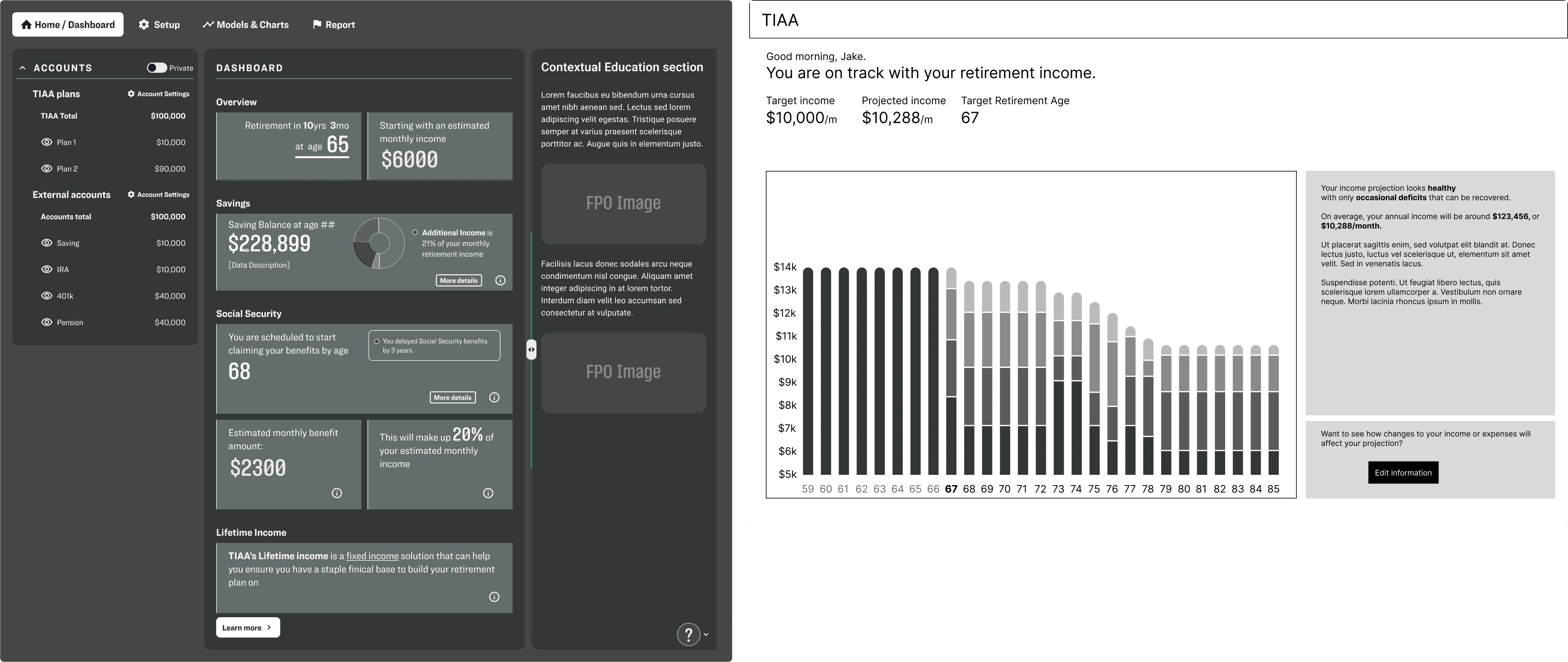Click TIAA plans Account Settings gear

[131, 94]
